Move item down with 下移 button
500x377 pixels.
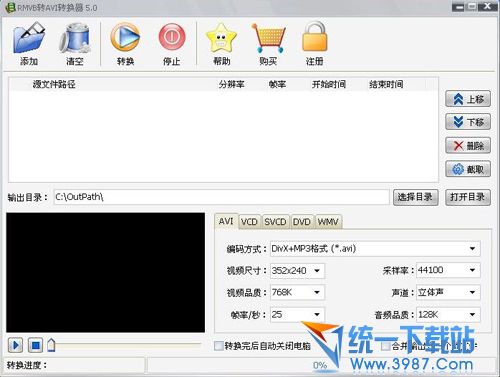point(468,122)
